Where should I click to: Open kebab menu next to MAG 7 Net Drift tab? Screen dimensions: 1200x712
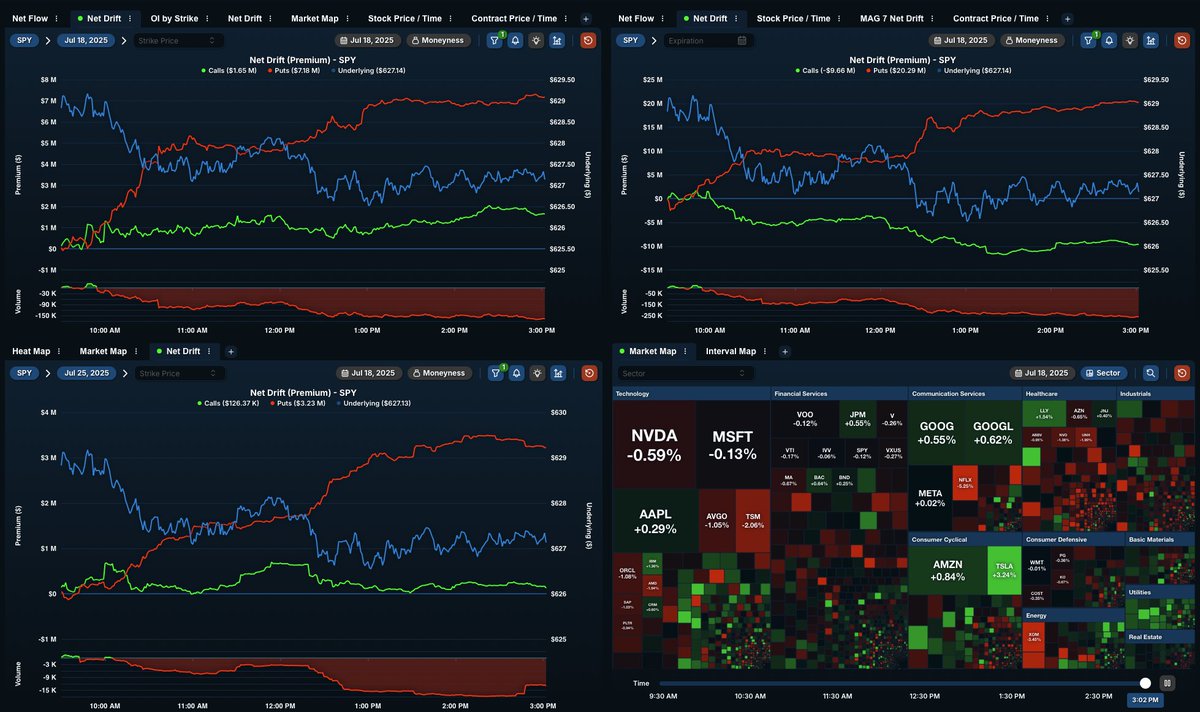[x=932, y=19]
